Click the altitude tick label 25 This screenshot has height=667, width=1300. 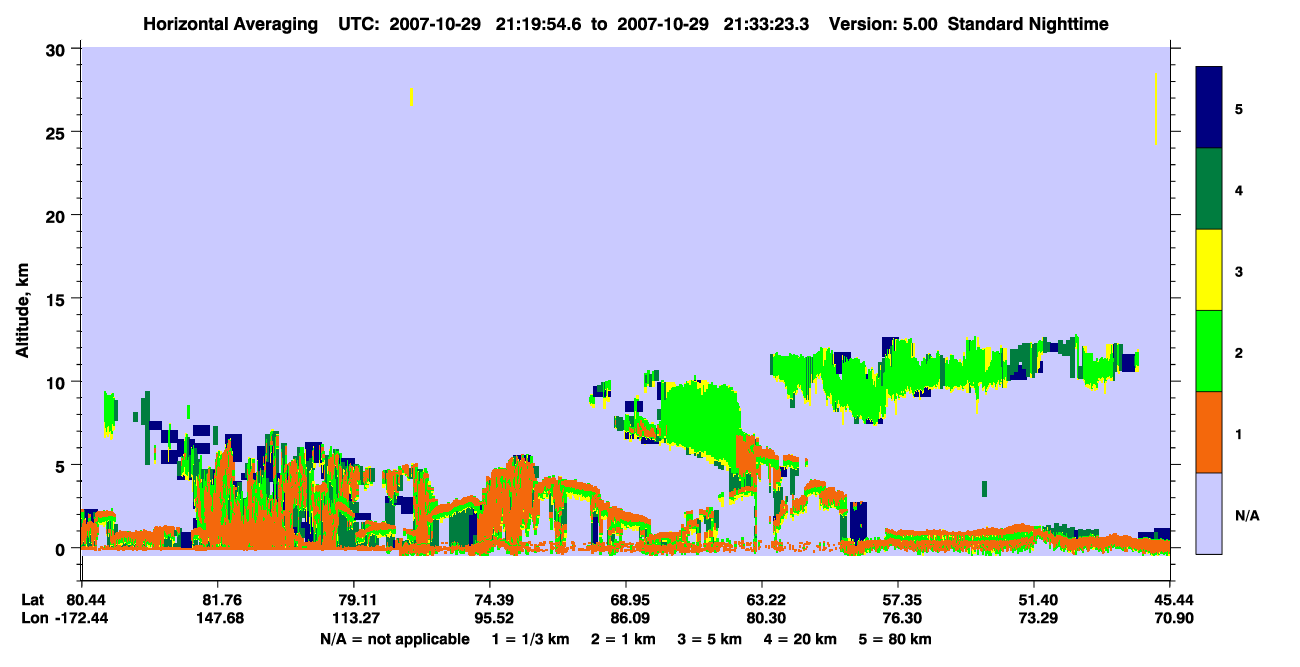click(58, 132)
